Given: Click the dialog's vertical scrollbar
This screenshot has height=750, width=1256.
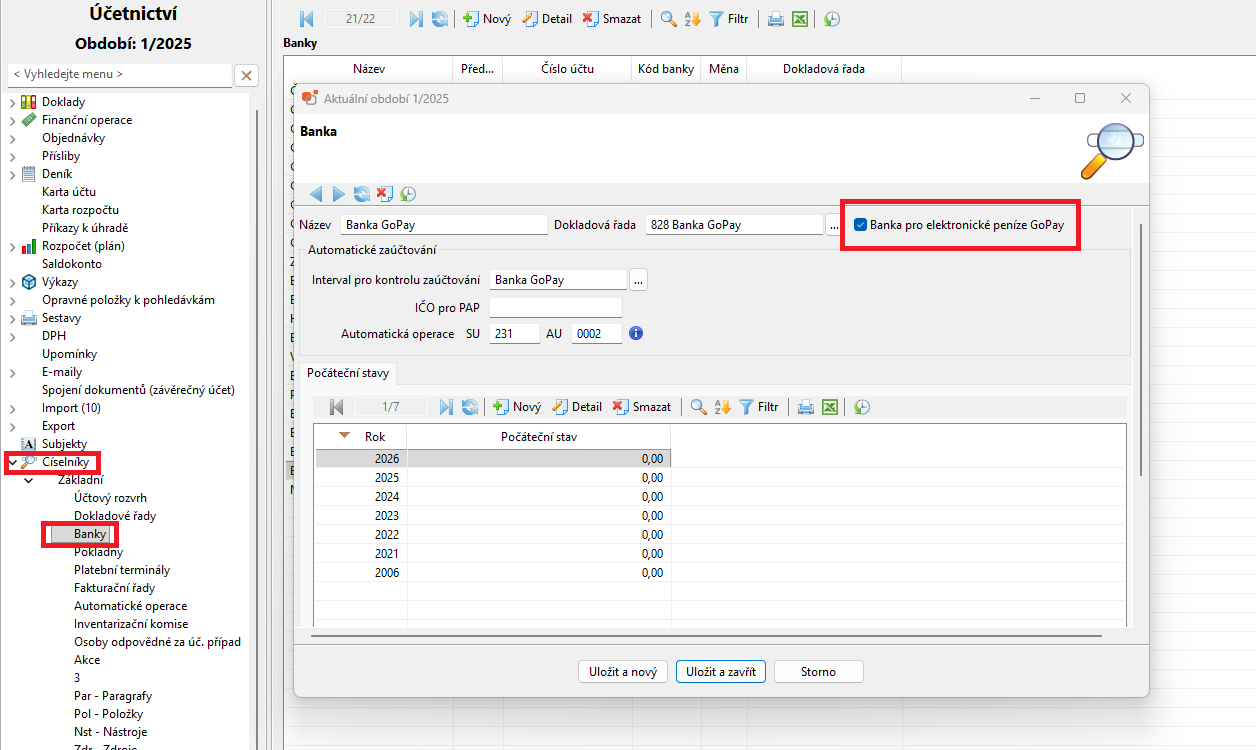Looking at the screenshot, I should point(1141,350).
